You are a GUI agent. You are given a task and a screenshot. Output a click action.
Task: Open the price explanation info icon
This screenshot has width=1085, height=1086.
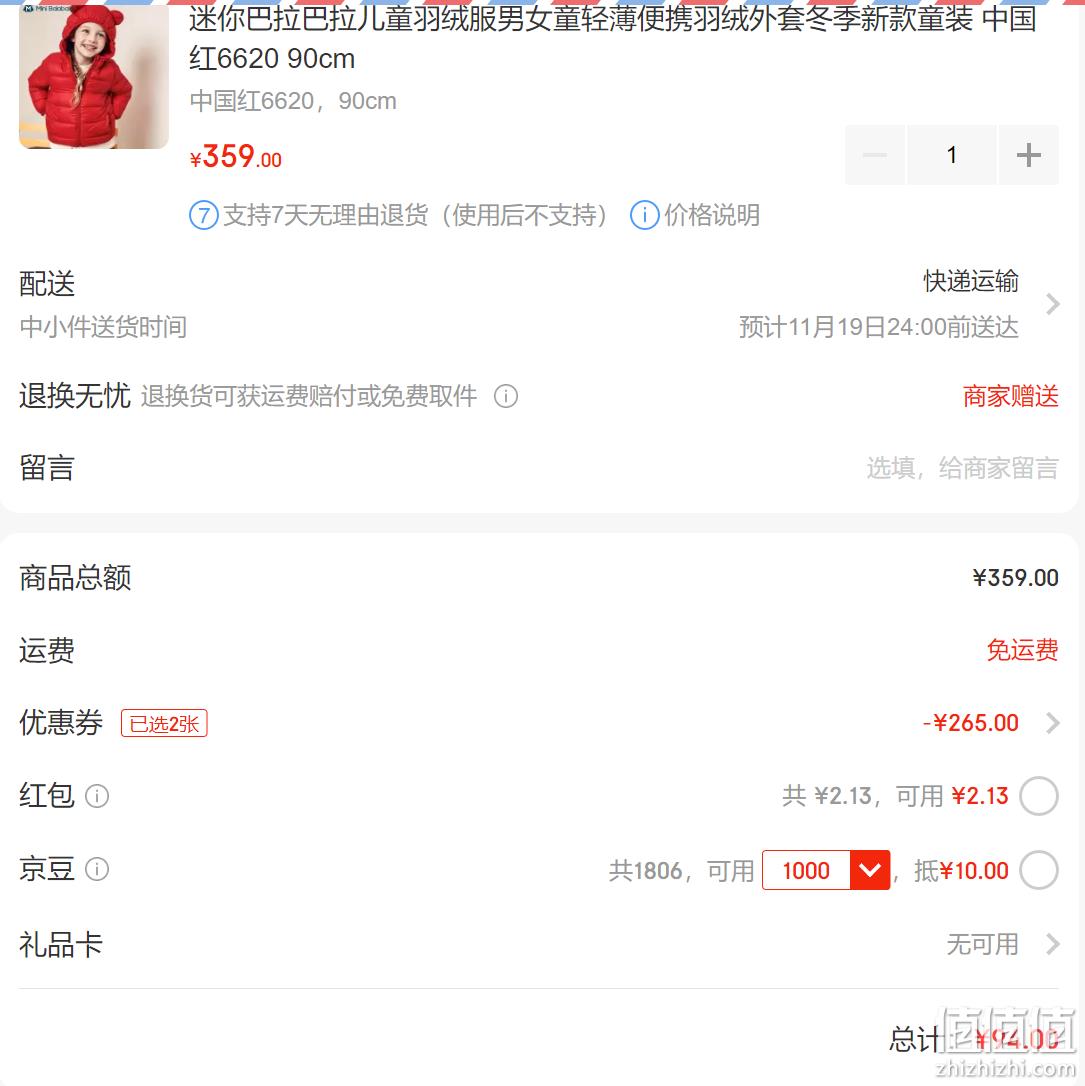click(x=644, y=215)
